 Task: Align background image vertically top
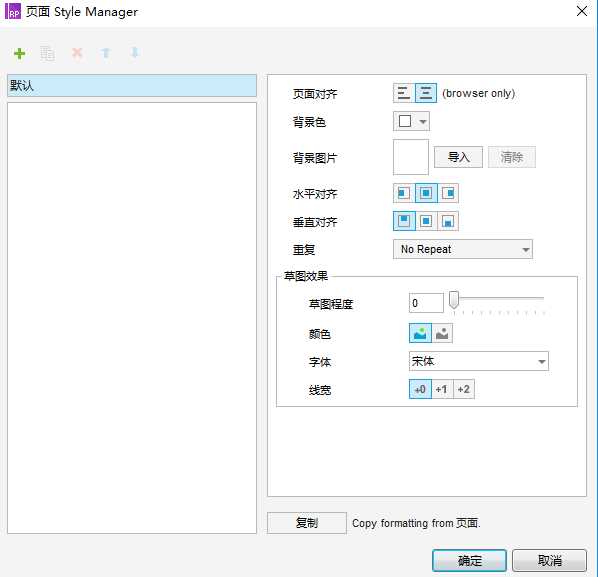[404, 221]
